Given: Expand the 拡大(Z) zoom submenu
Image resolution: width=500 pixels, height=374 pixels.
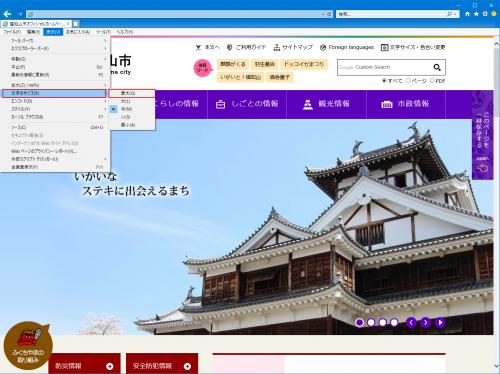Looking at the screenshot, I should 54,85.
